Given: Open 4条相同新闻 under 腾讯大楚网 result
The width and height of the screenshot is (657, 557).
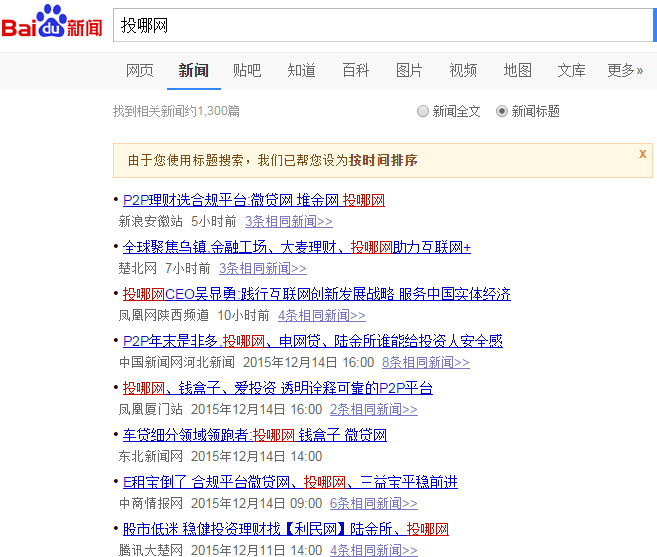Looking at the screenshot, I should 374,550.
